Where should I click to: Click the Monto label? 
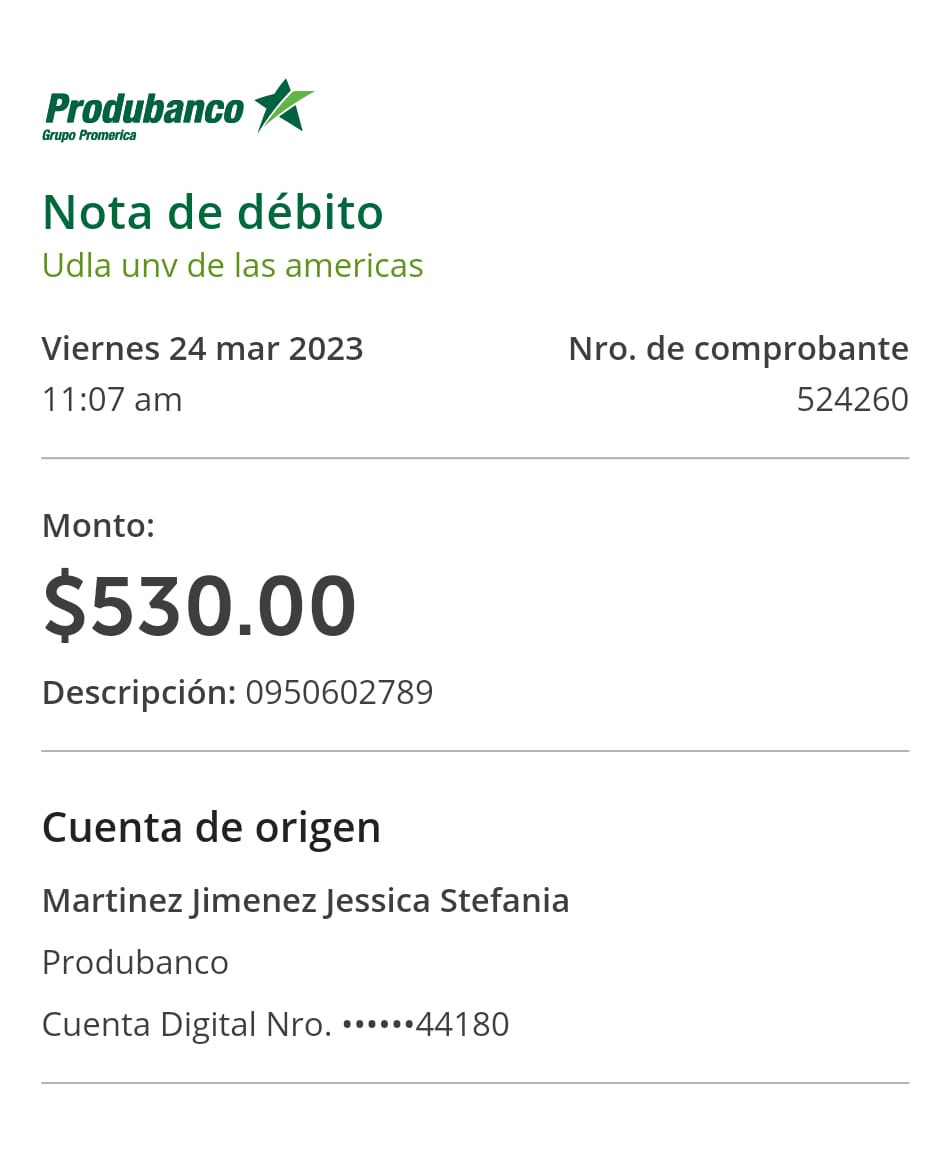(x=98, y=526)
